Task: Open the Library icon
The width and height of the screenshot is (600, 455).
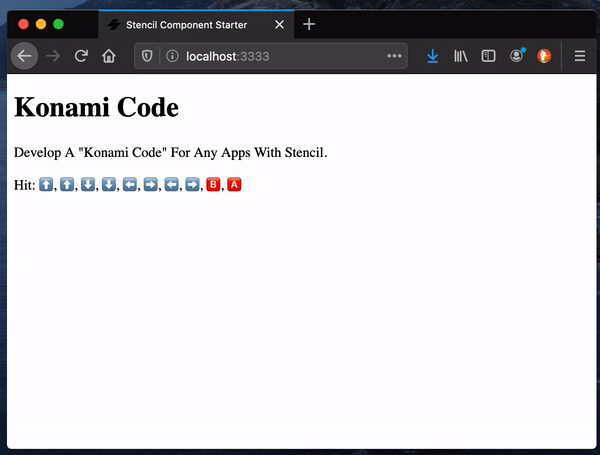Action: tap(461, 56)
